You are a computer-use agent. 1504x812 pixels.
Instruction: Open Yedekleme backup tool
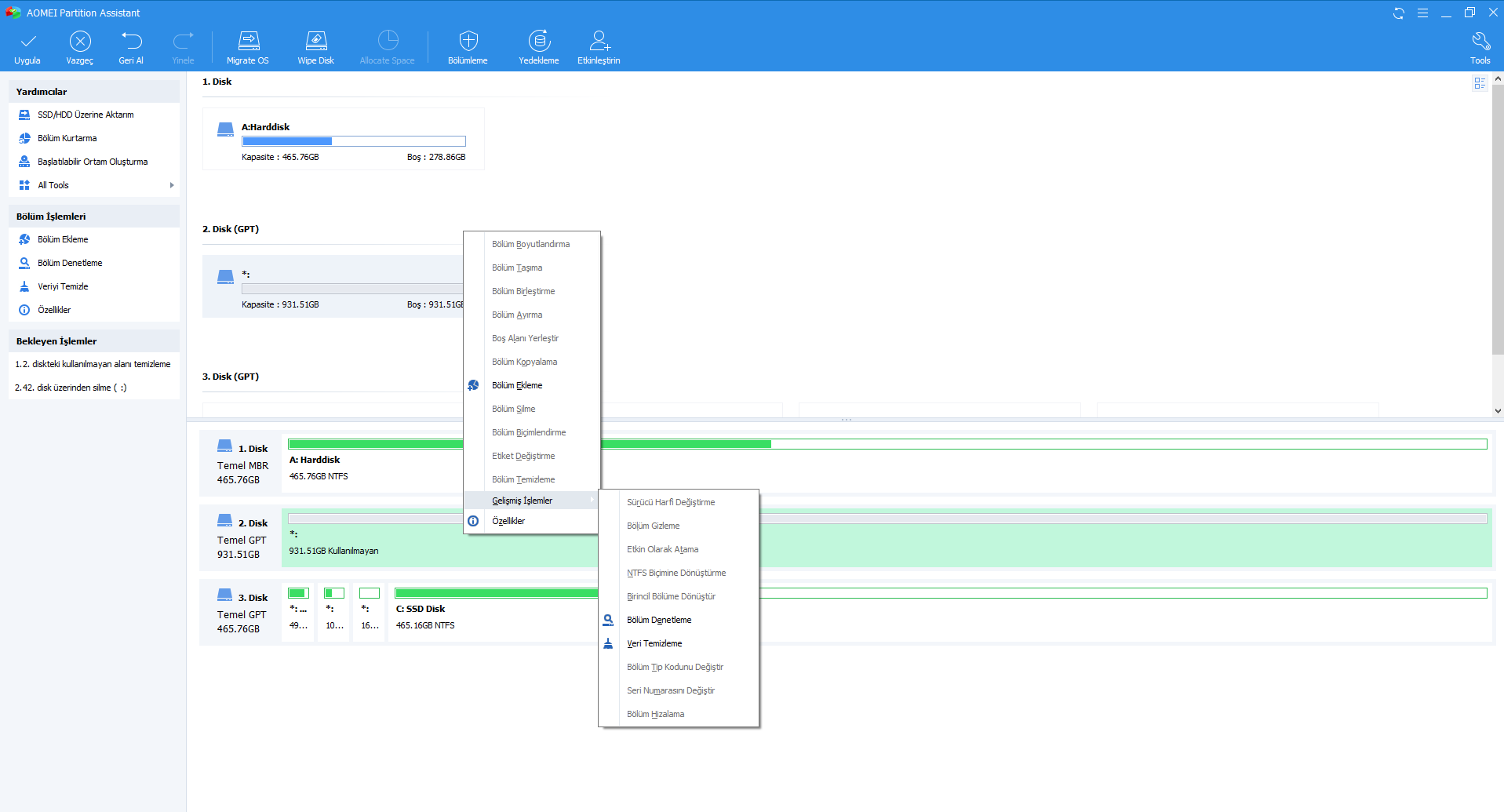539,48
